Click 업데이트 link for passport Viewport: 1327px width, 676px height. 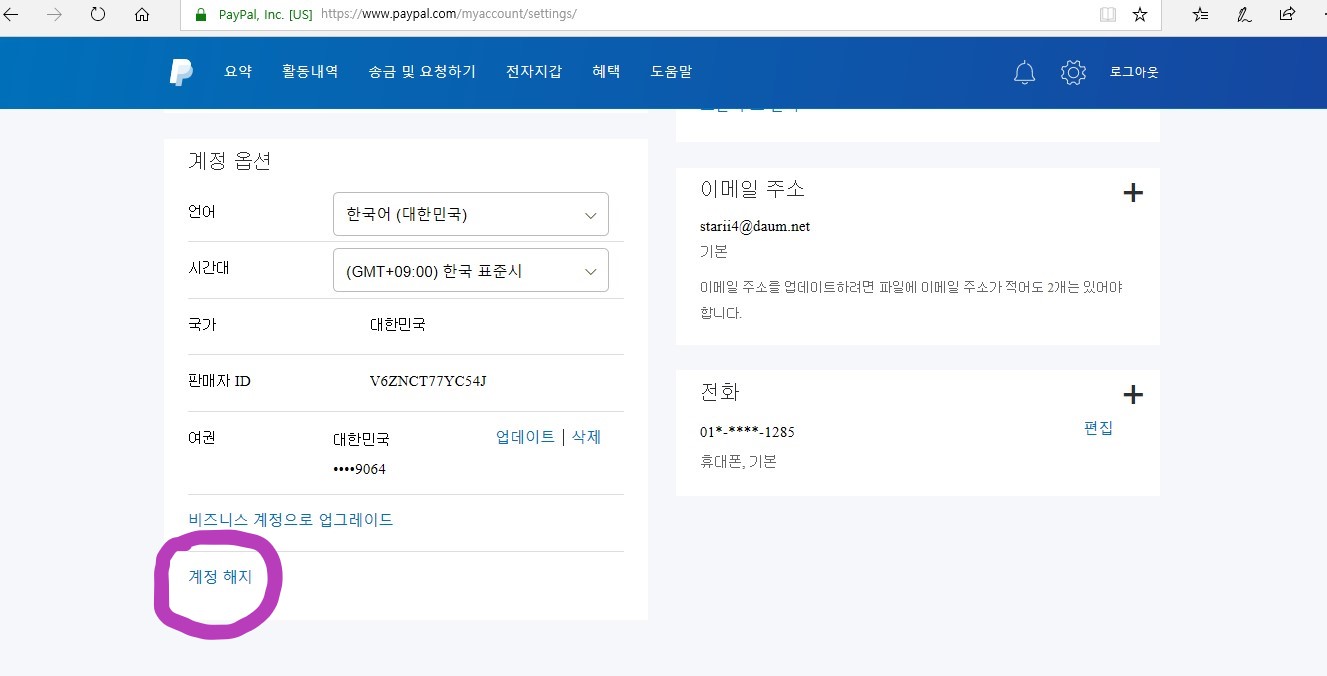[525, 437]
